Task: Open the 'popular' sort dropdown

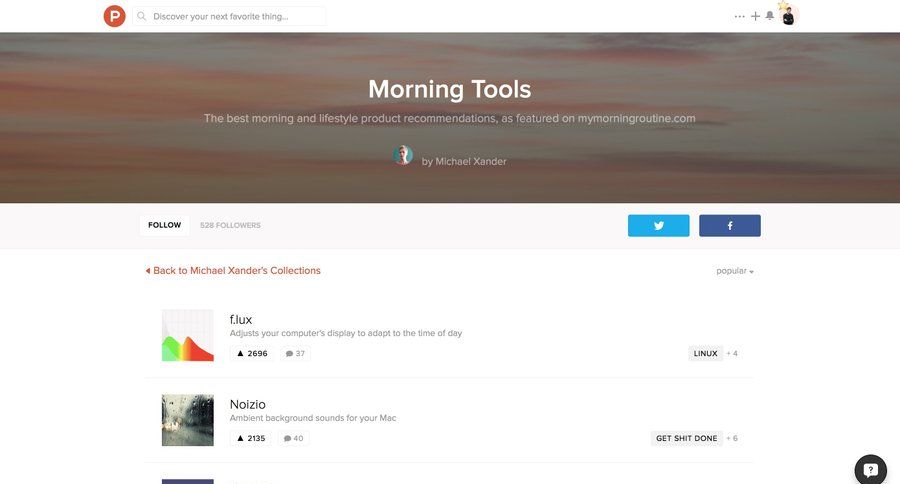Action: pos(735,271)
